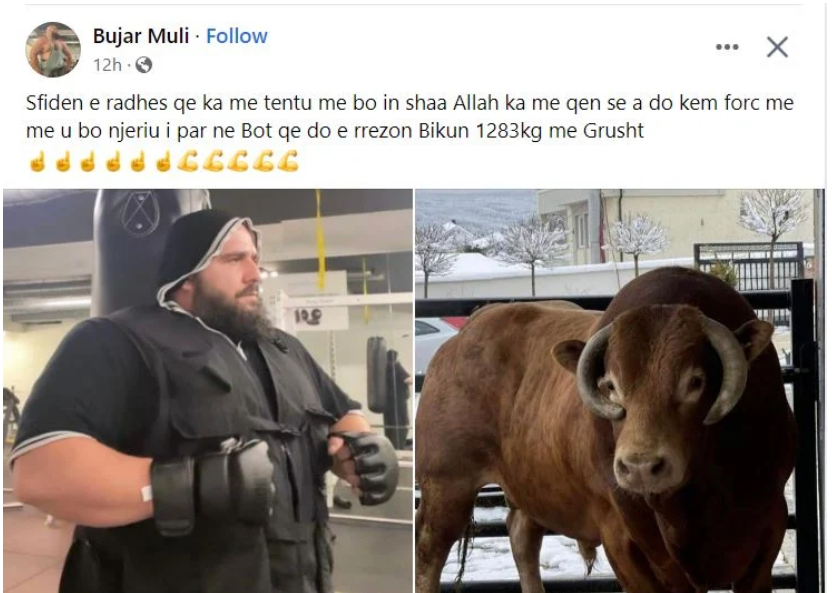This screenshot has width=832, height=593.
Task: Close the post with the X icon
Action: 777,47
